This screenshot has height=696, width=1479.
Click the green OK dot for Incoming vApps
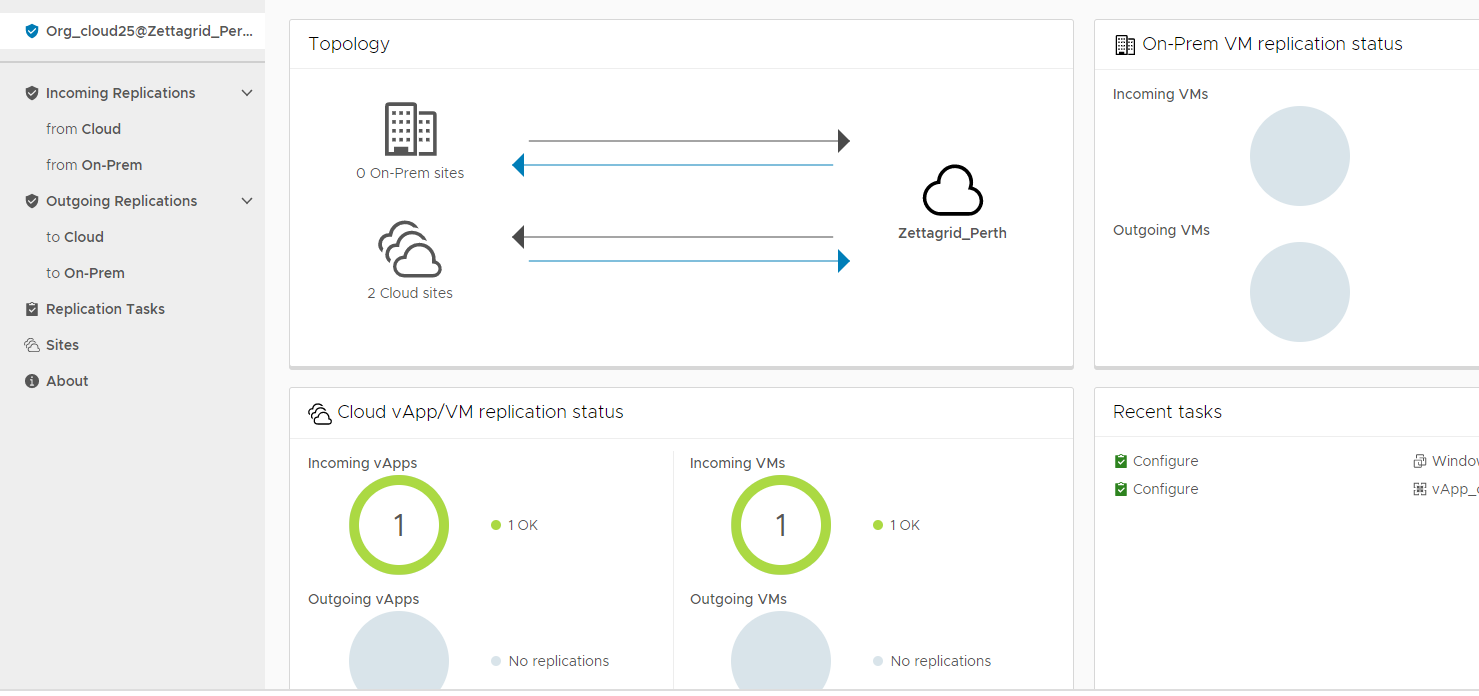click(496, 525)
